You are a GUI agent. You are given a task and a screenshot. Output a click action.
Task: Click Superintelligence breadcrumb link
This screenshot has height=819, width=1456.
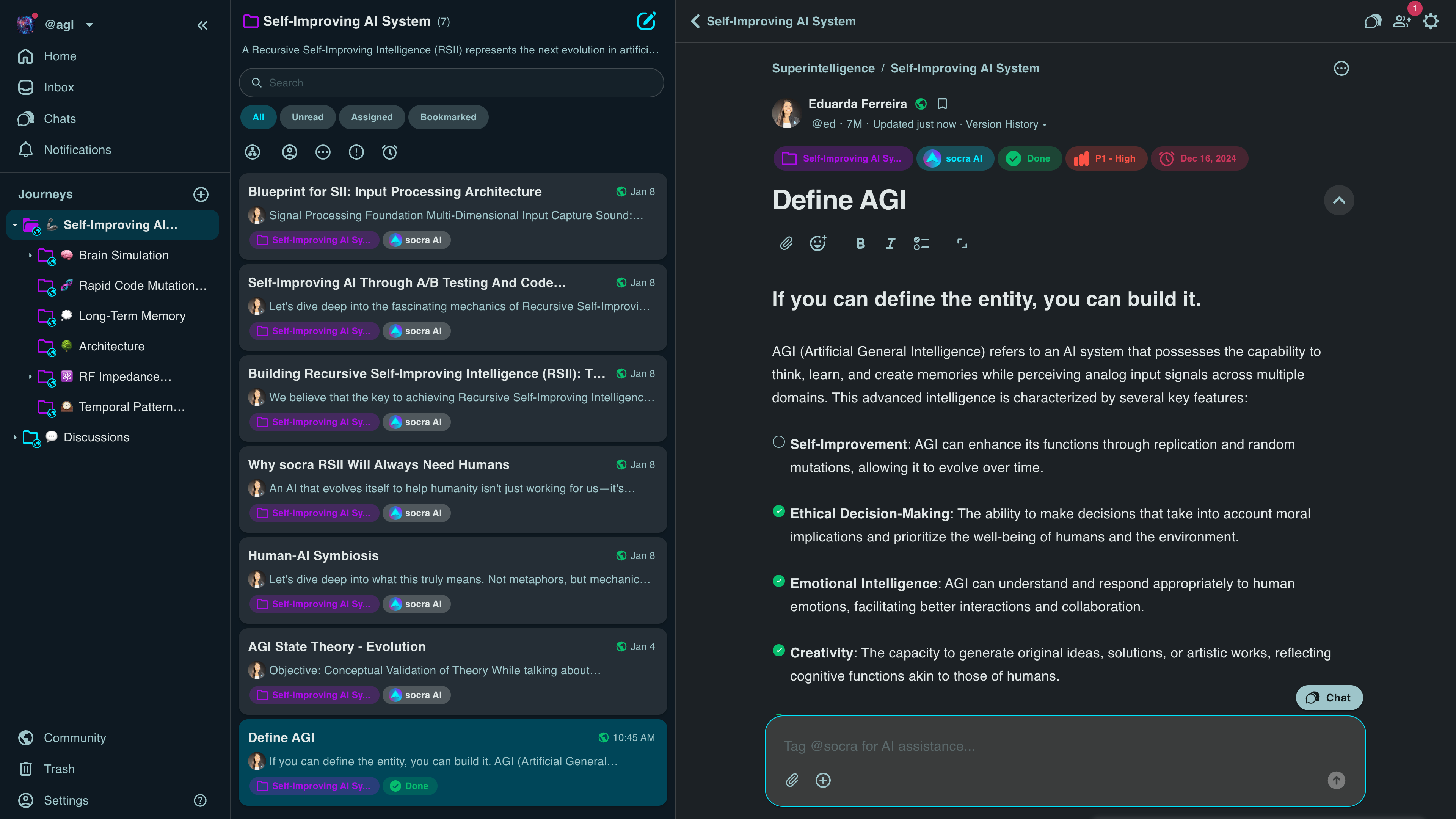click(823, 68)
